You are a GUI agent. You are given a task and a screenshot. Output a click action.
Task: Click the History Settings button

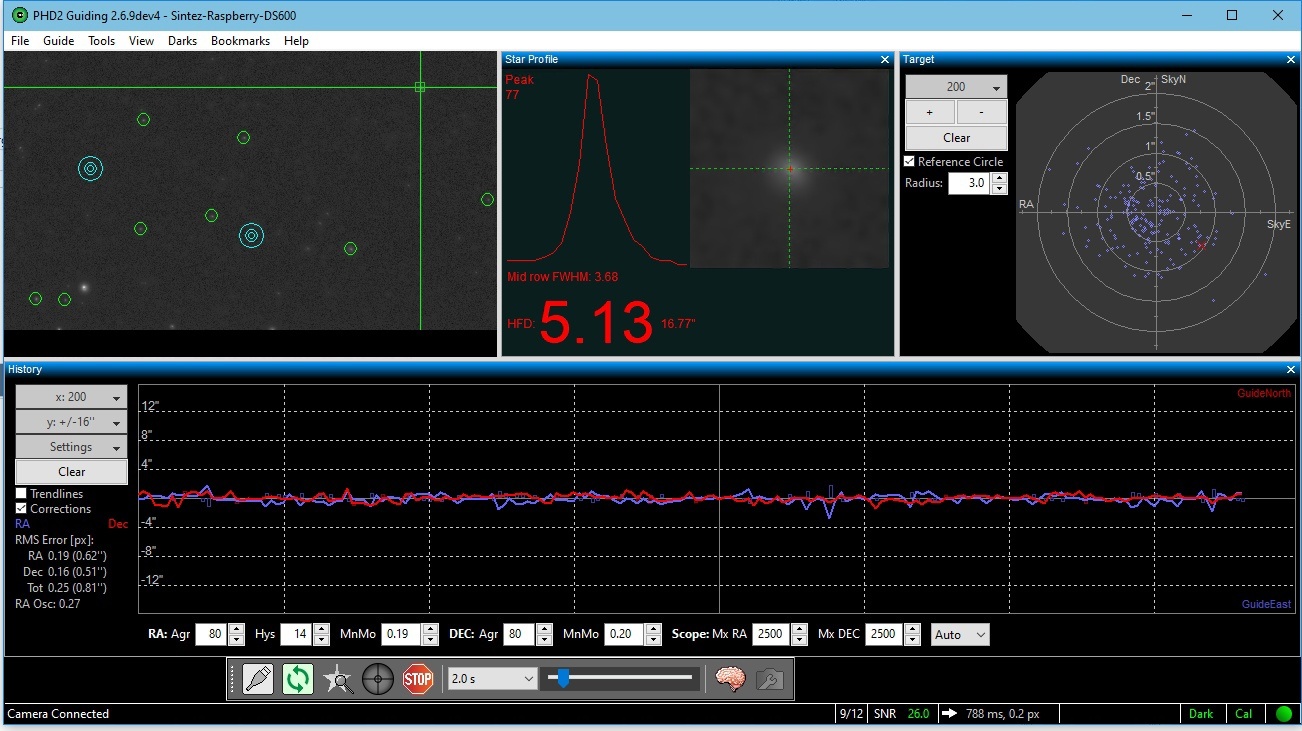pos(71,447)
